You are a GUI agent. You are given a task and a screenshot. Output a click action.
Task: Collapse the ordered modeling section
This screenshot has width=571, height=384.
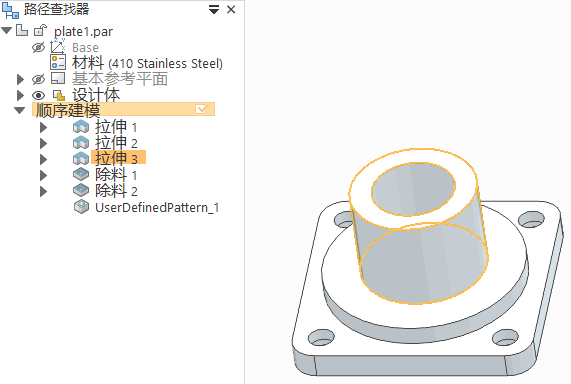pos(19,110)
